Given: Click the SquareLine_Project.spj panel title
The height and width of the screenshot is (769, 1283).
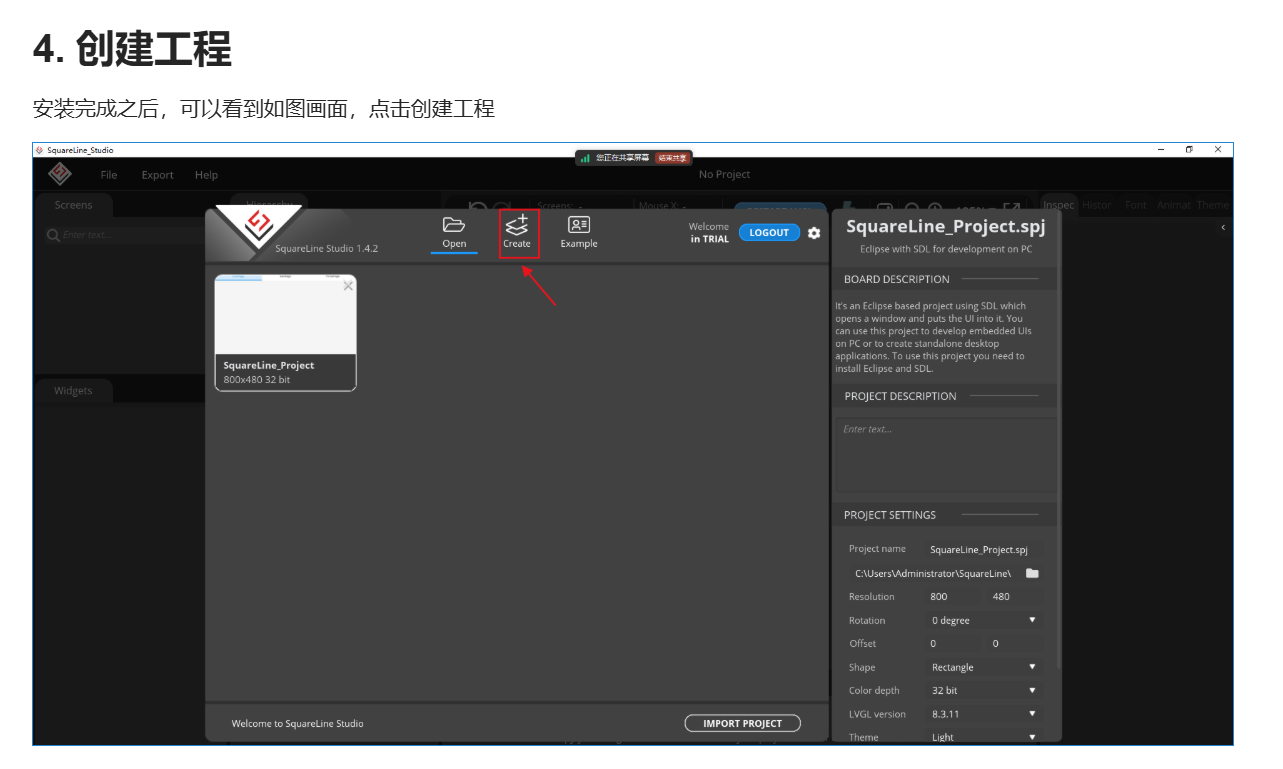Looking at the screenshot, I should (946, 227).
